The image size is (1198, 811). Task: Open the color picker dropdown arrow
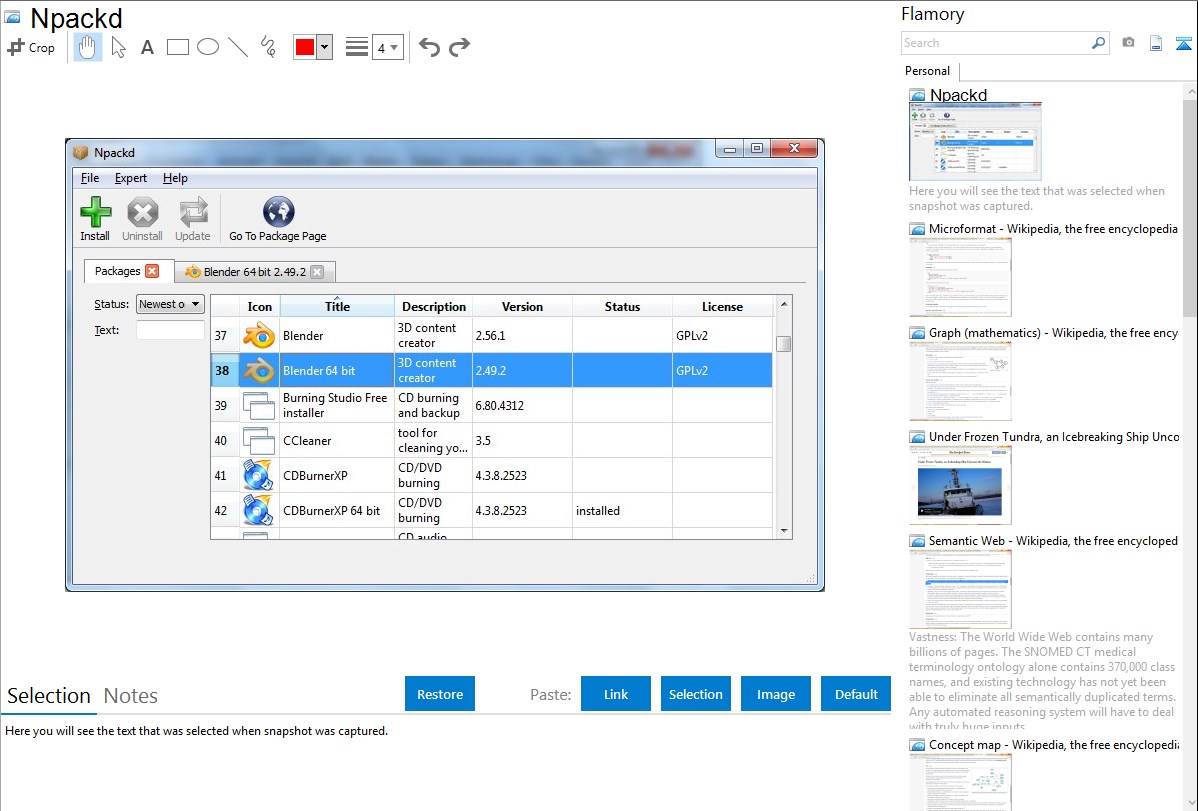click(x=324, y=47)
